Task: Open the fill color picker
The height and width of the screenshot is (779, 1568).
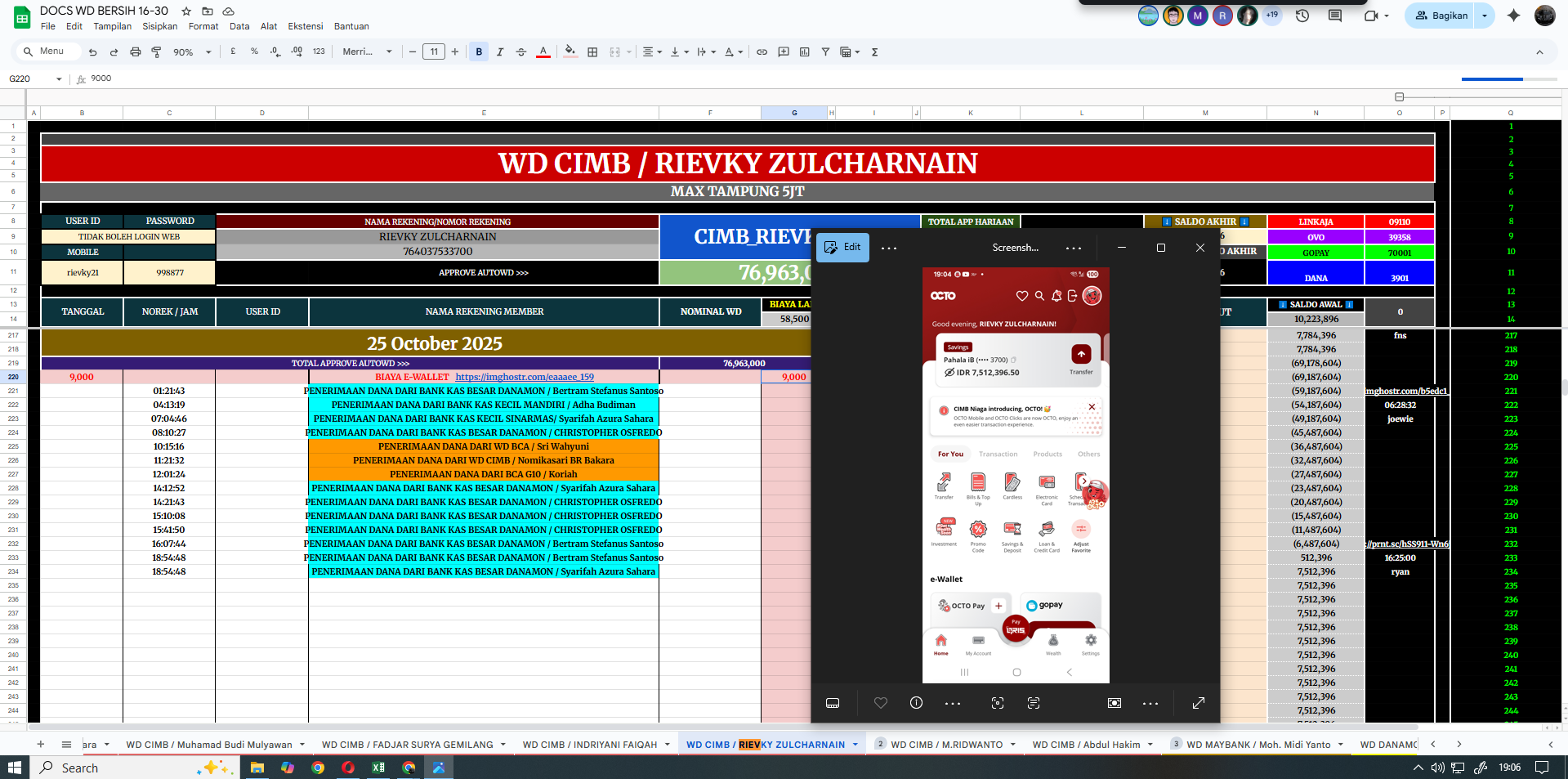Action: pyautogui.click(x=570, y=52)
